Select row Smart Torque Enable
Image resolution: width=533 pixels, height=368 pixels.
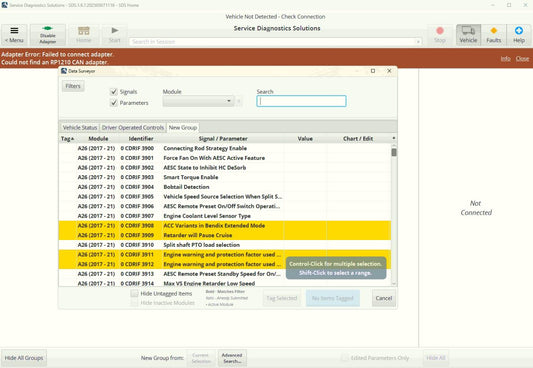coord(225,177)
